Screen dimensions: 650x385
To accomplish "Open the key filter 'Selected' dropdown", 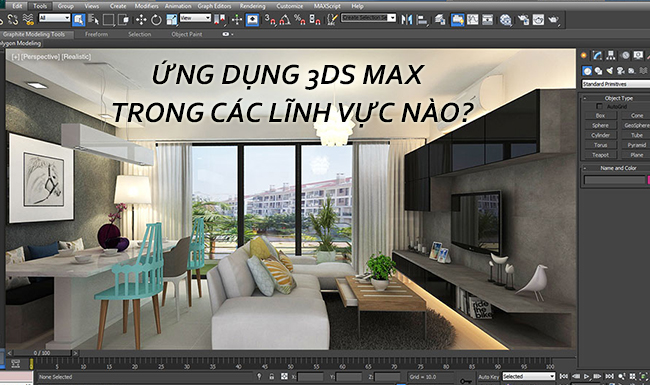I will 529,376.
